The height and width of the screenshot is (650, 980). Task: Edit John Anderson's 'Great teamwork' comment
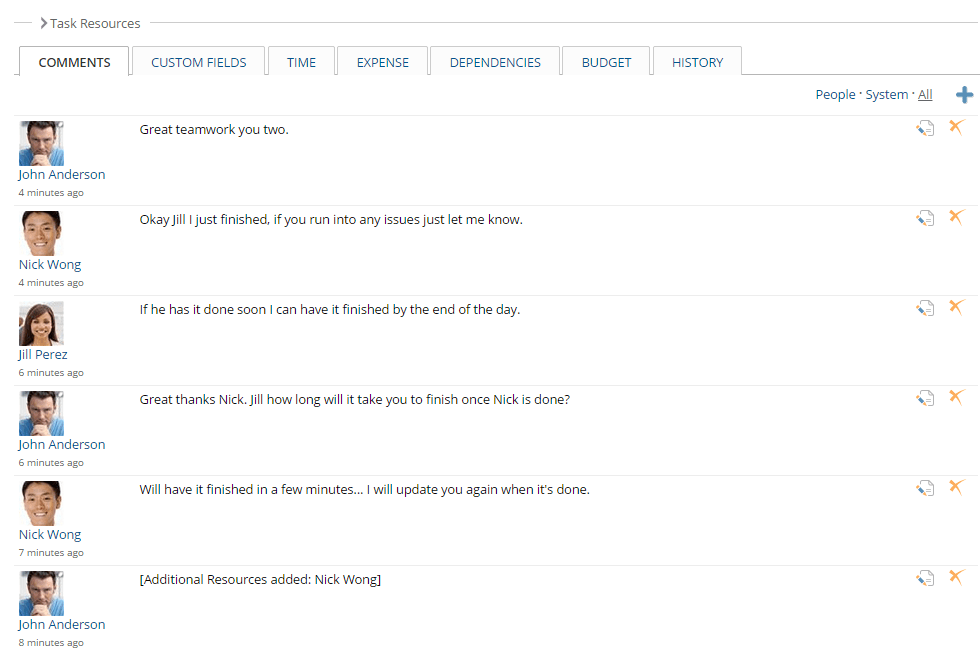click(x=924, y=127)
